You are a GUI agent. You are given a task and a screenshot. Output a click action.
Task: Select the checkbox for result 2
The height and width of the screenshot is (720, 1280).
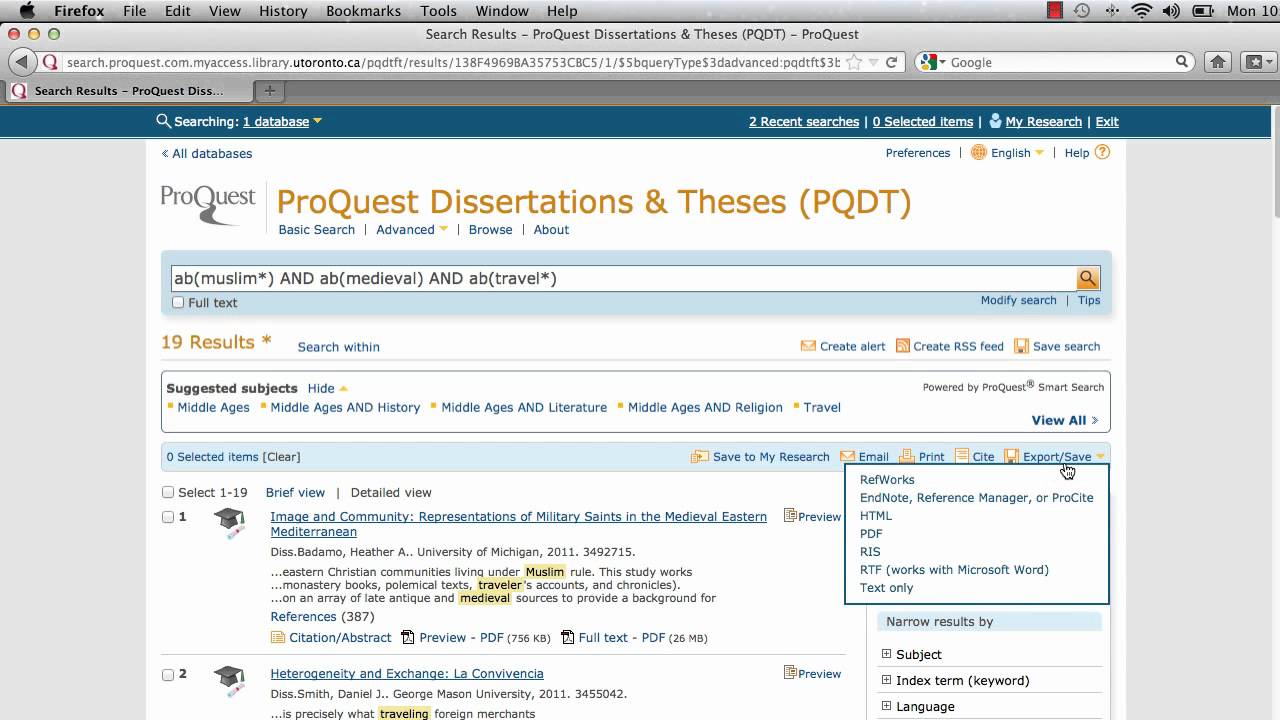[x=168, y=674]
